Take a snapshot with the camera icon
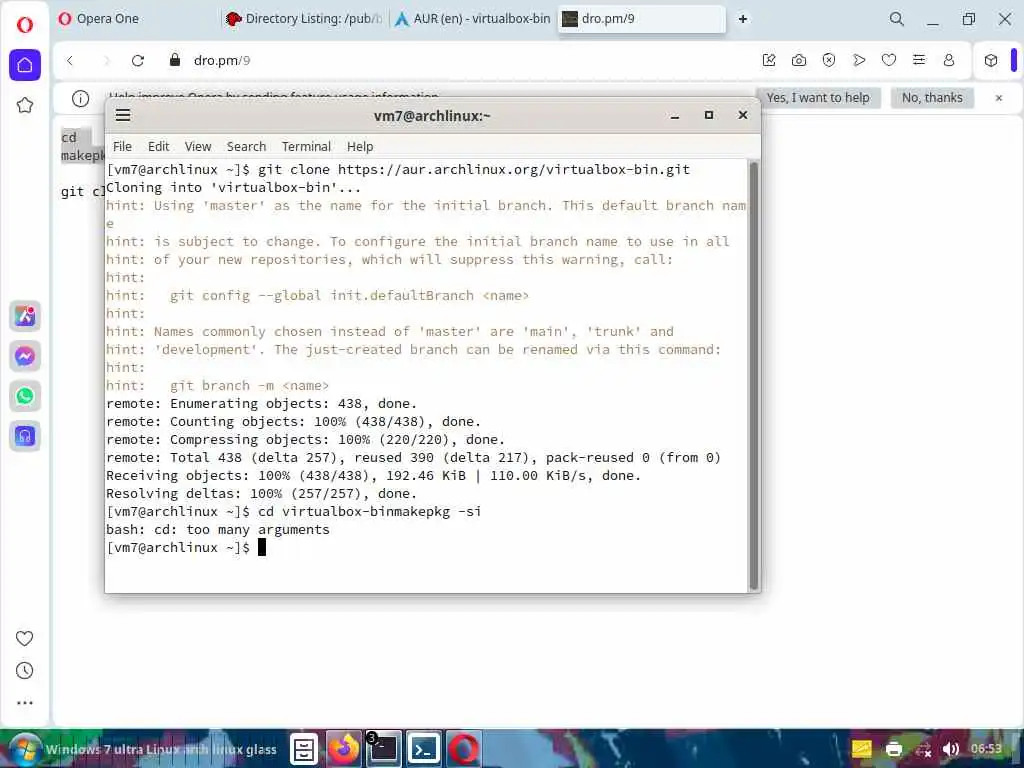This screenshot has height=768, width=1024. pyautogui.click(x=799, y=60)
